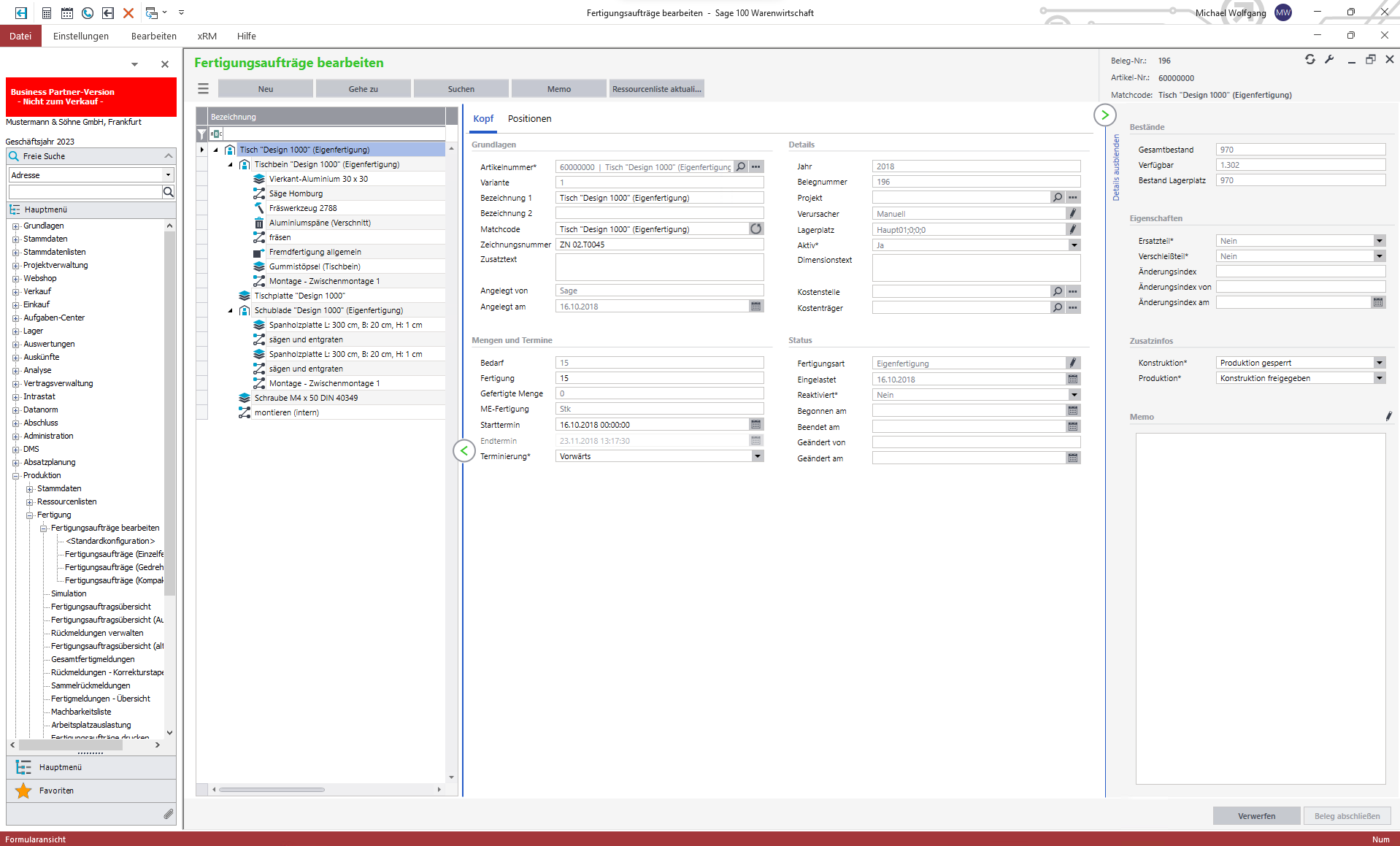The width and height of the screenshot is (1400, 846).
Task: Click the horizontal scrollbar under the tree list
Action: (x=272, y=790)
